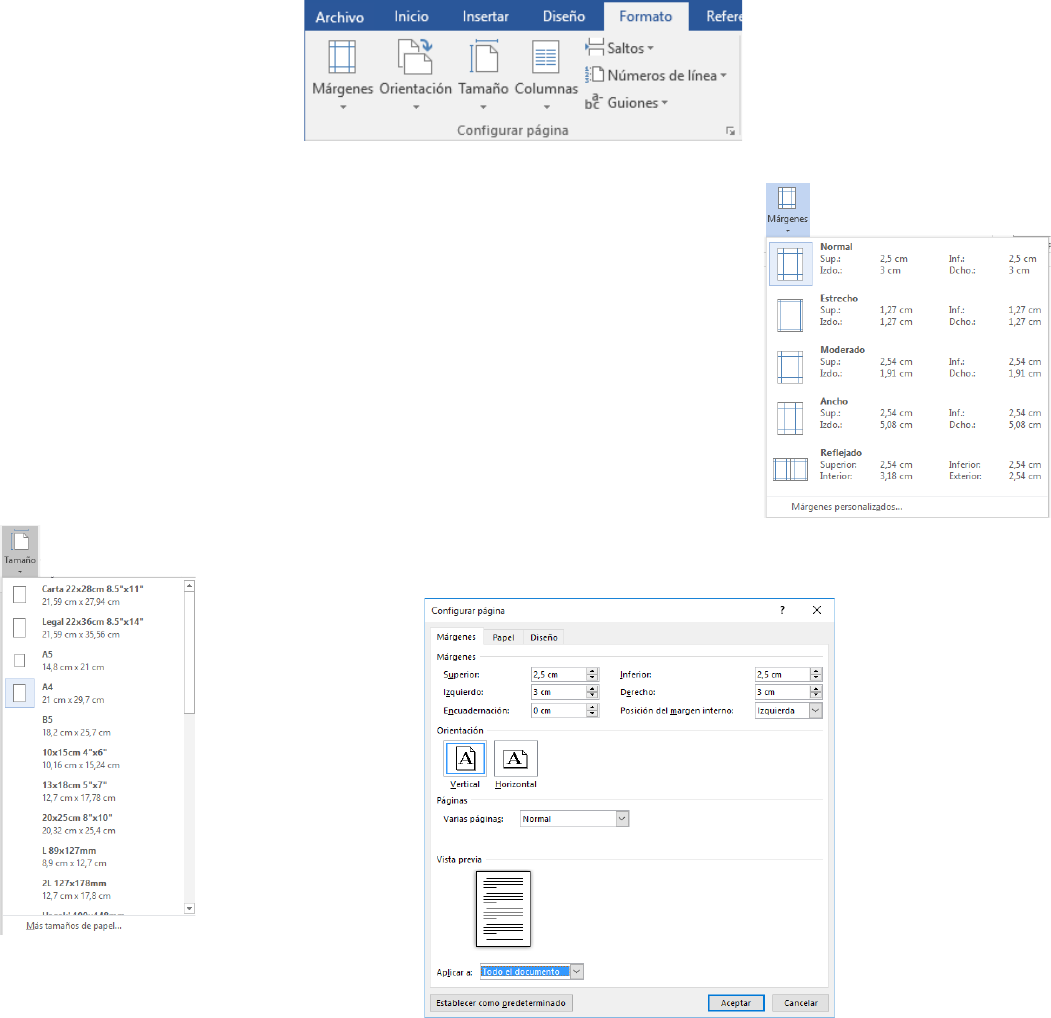Image resolution: width=1051 pixels, height=1018 pixels.
Task: Decrease the Izquierdo margin with spinner
Action: pos(592,696)
